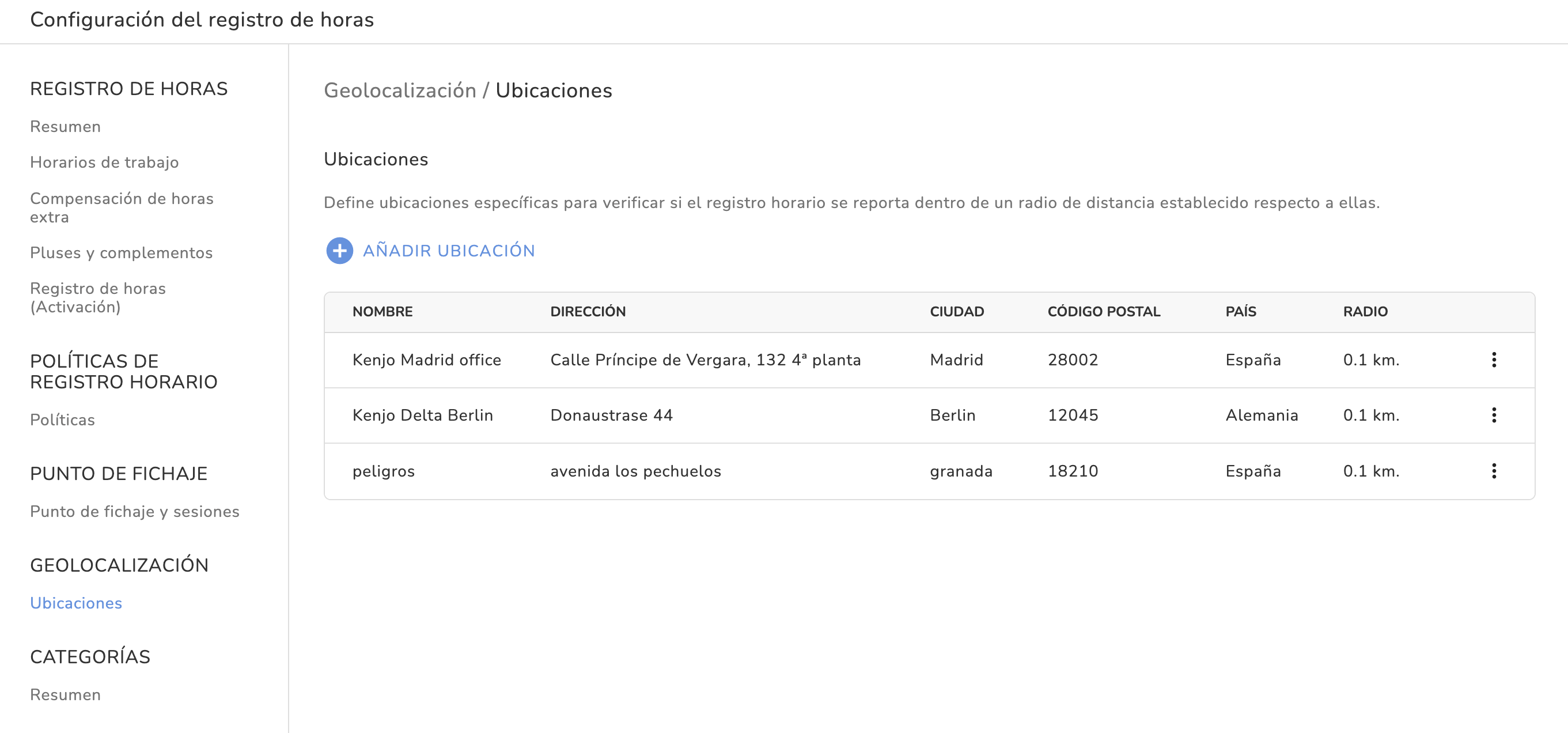The image size is (1568, 733).
Task: Open Compensación de horas extra
Action: click(x=121, y=207)
